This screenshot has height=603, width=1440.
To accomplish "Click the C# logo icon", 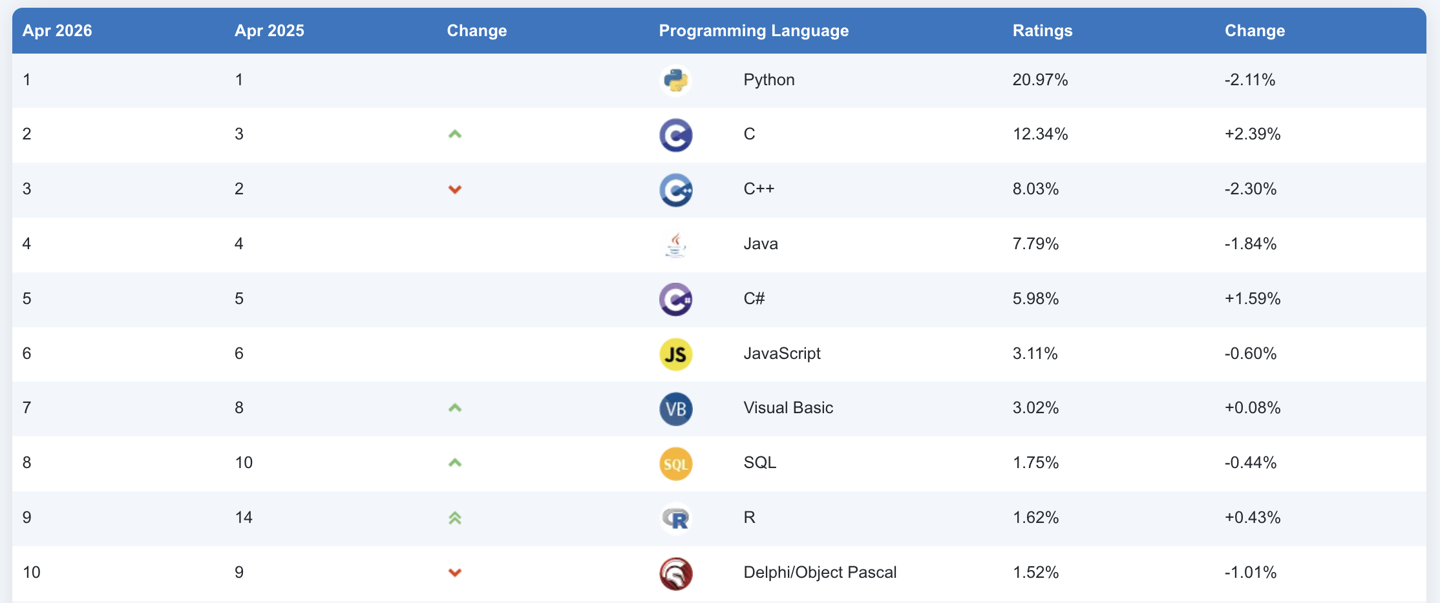I will pyautogui.click(x=676, y=299).
